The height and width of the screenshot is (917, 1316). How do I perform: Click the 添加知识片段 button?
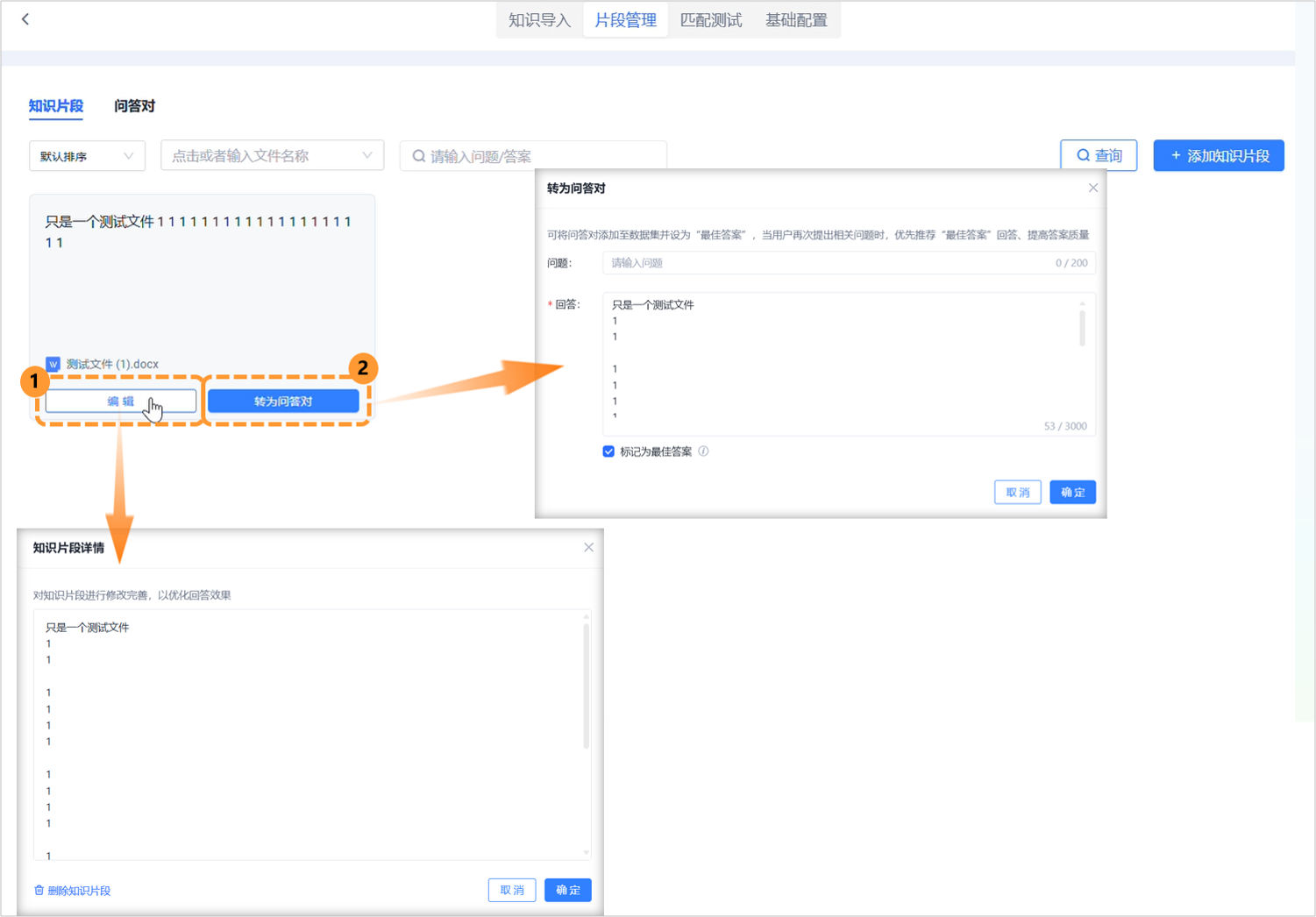tap(1218, 156)
